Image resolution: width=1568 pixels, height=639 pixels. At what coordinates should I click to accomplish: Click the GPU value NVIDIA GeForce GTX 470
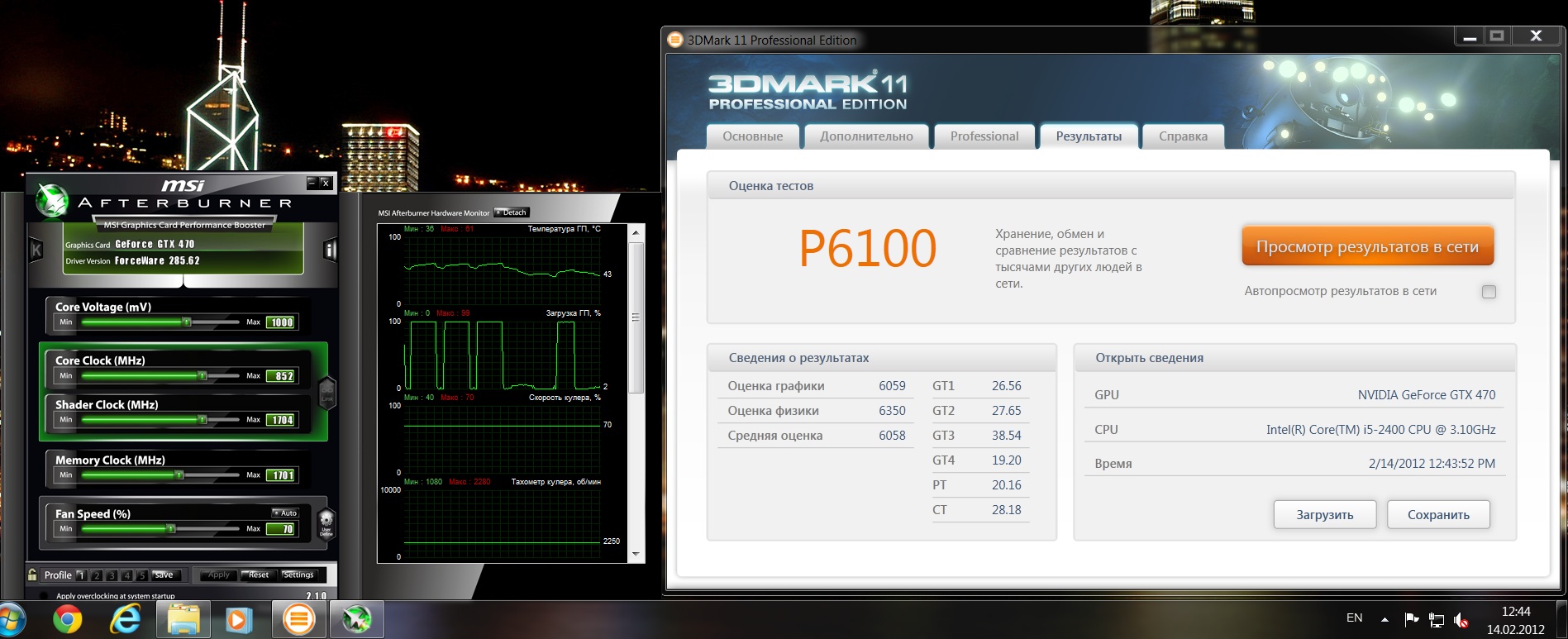pyautogui.click(x=1427, y=395)
